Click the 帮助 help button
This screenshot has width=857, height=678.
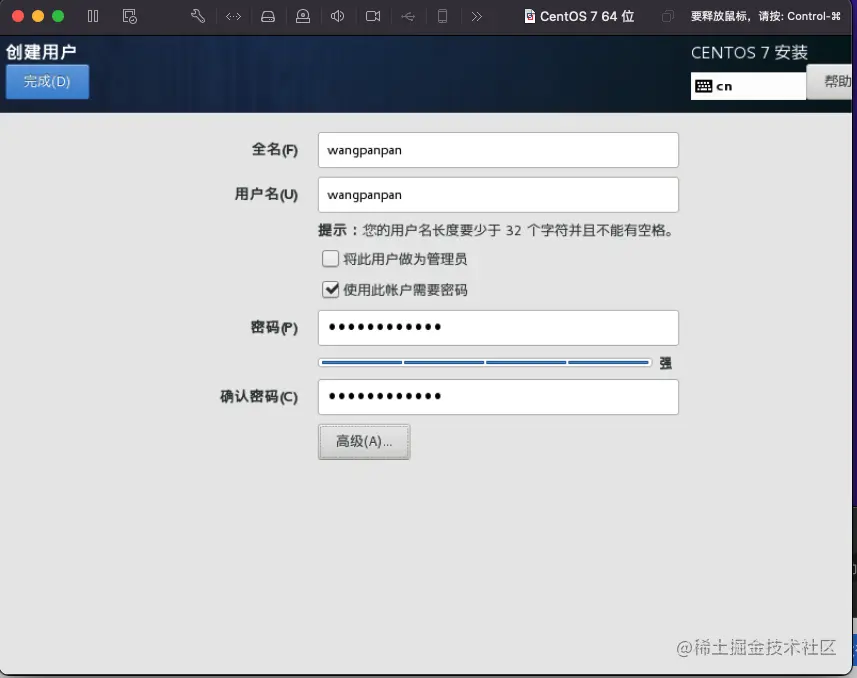coord(831,81)
